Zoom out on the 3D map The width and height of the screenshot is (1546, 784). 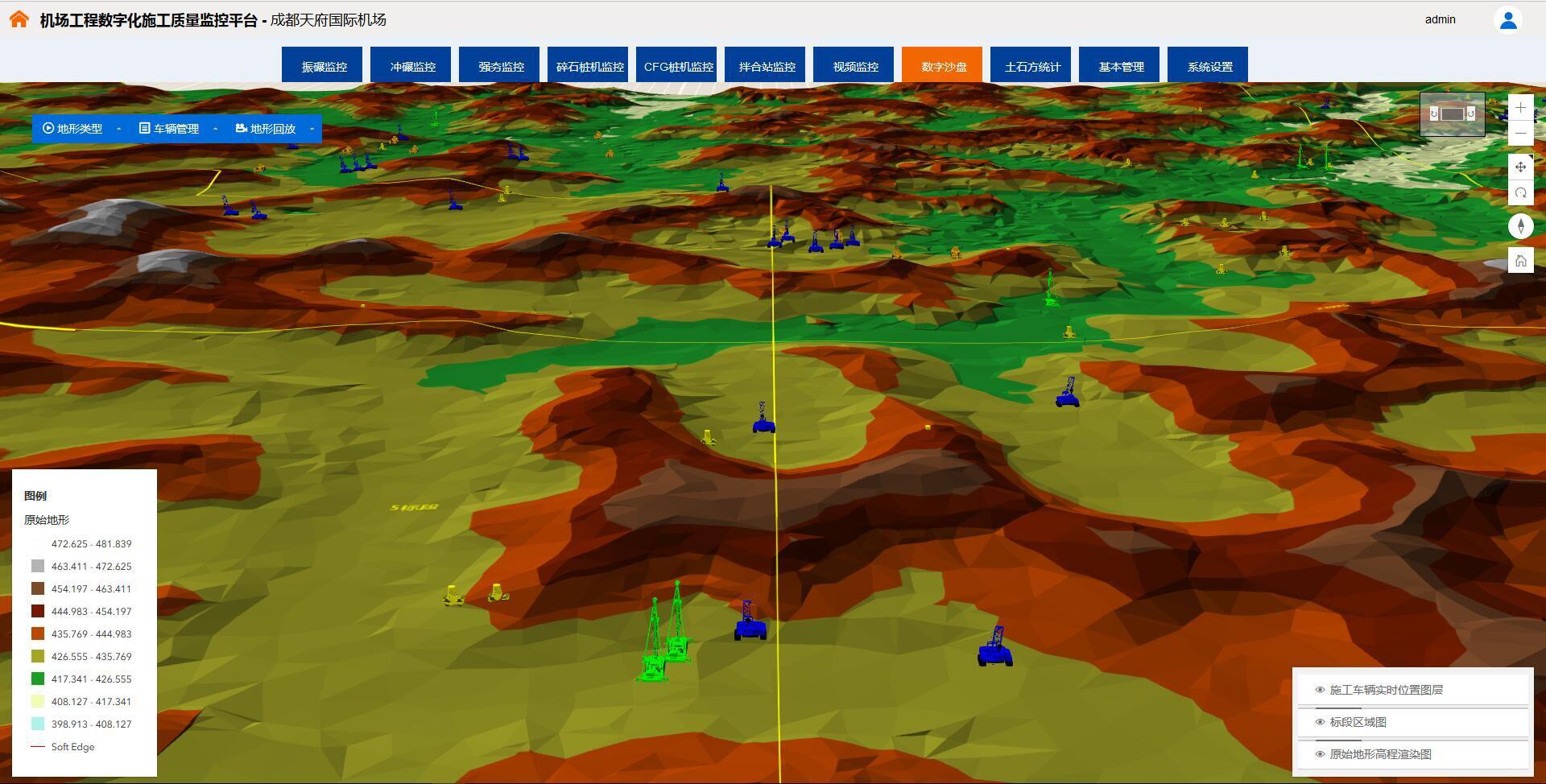1520,133
